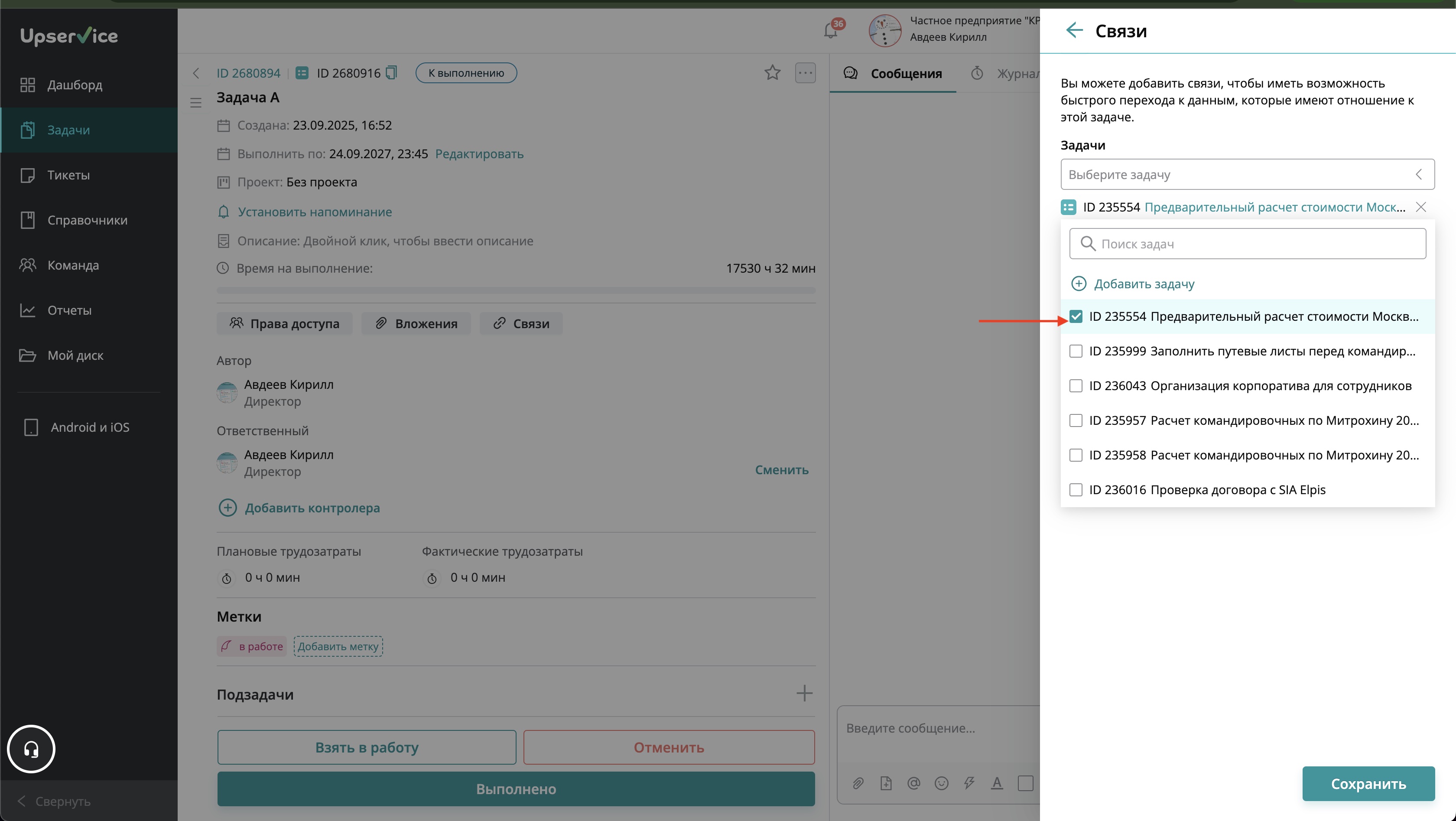The image size is (1456, 821).
Task: Remove the linked task ID 235554 with the X icon
Action: coord(1420,208)
